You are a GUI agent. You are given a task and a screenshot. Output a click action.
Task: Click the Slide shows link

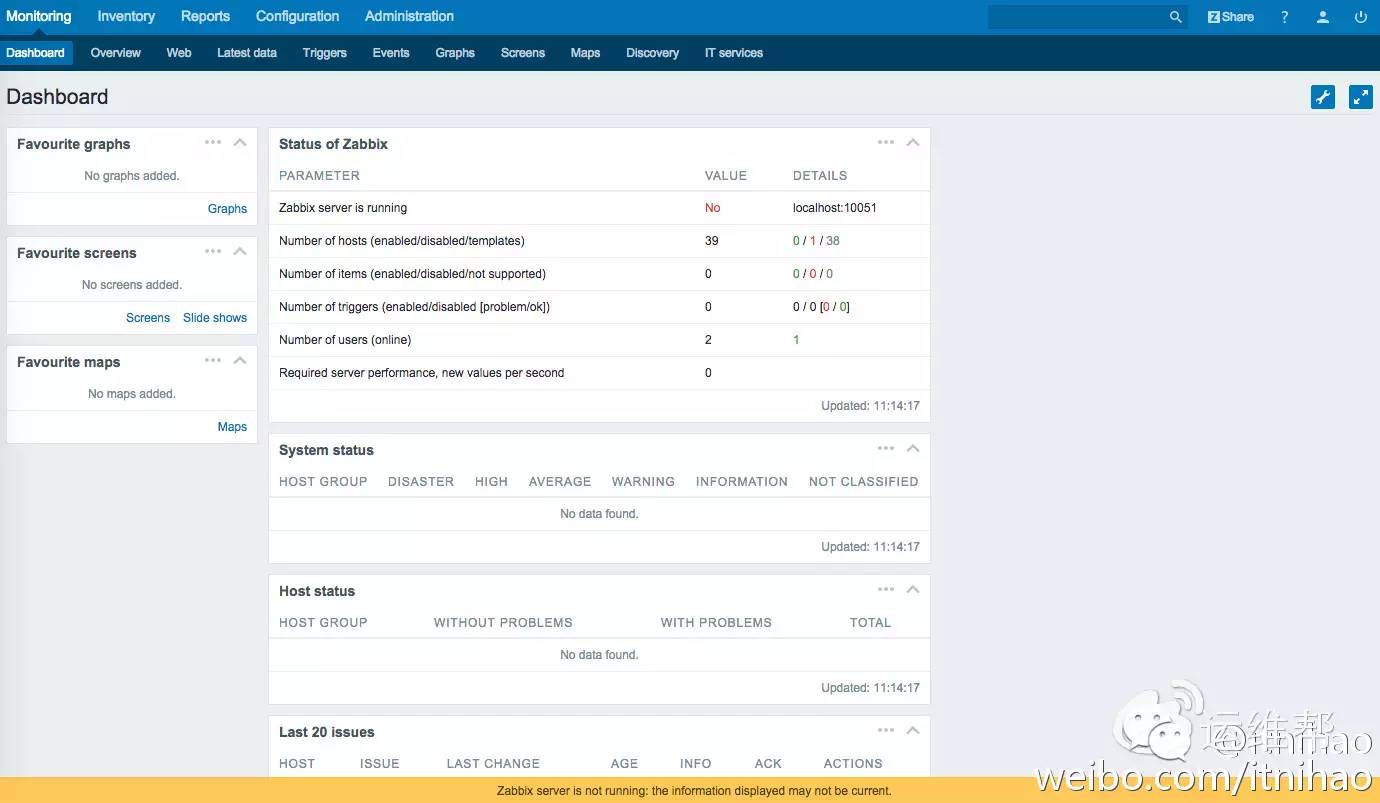point(215,318)
